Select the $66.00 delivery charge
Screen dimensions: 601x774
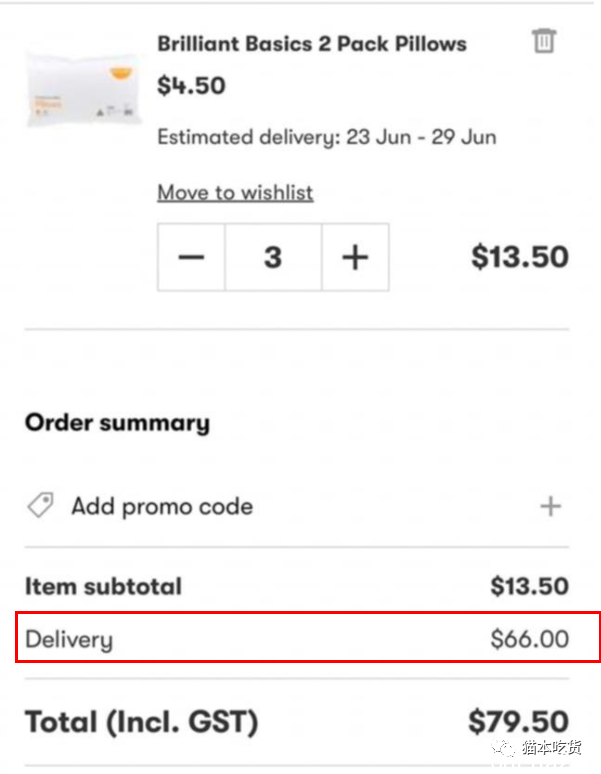(x=529, y=639)
